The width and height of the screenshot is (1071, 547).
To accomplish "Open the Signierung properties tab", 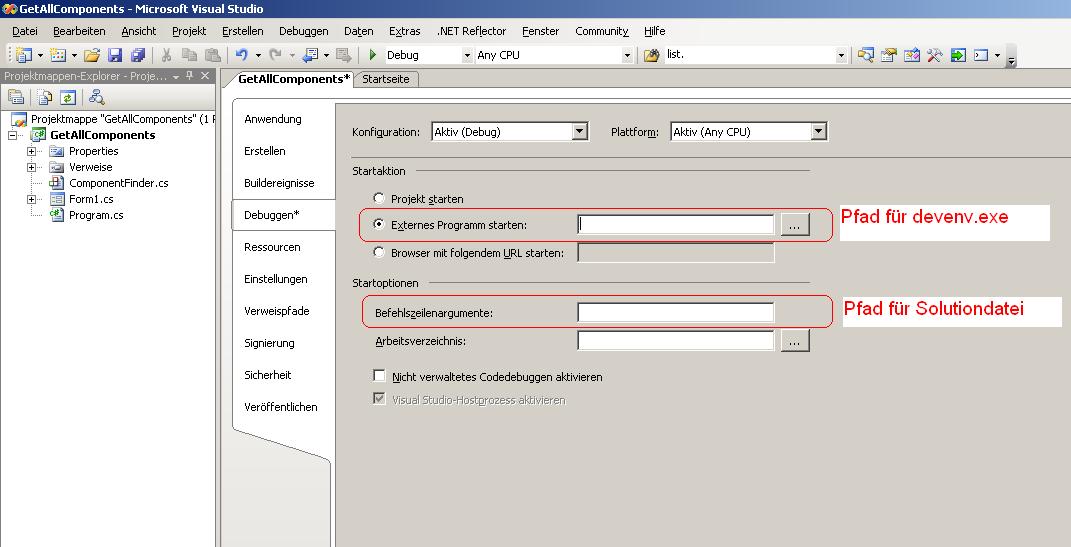I will pos(269,343).
